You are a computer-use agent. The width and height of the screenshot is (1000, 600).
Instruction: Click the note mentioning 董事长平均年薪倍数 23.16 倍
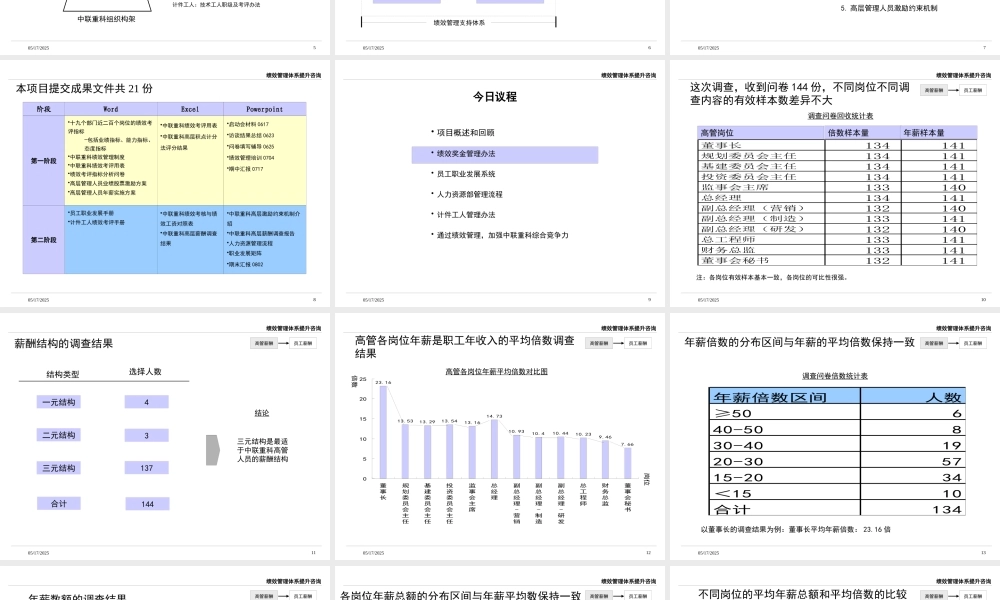[795, 529]
